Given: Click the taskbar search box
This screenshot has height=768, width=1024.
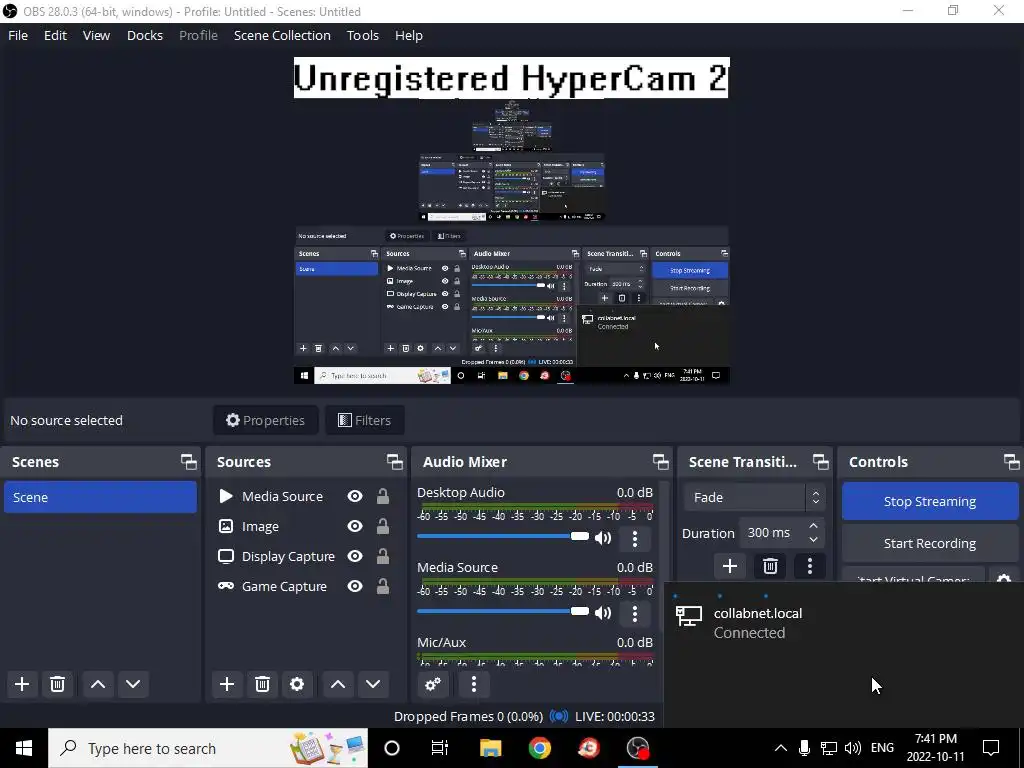Looking at the screenshot, I should point(208,748).
